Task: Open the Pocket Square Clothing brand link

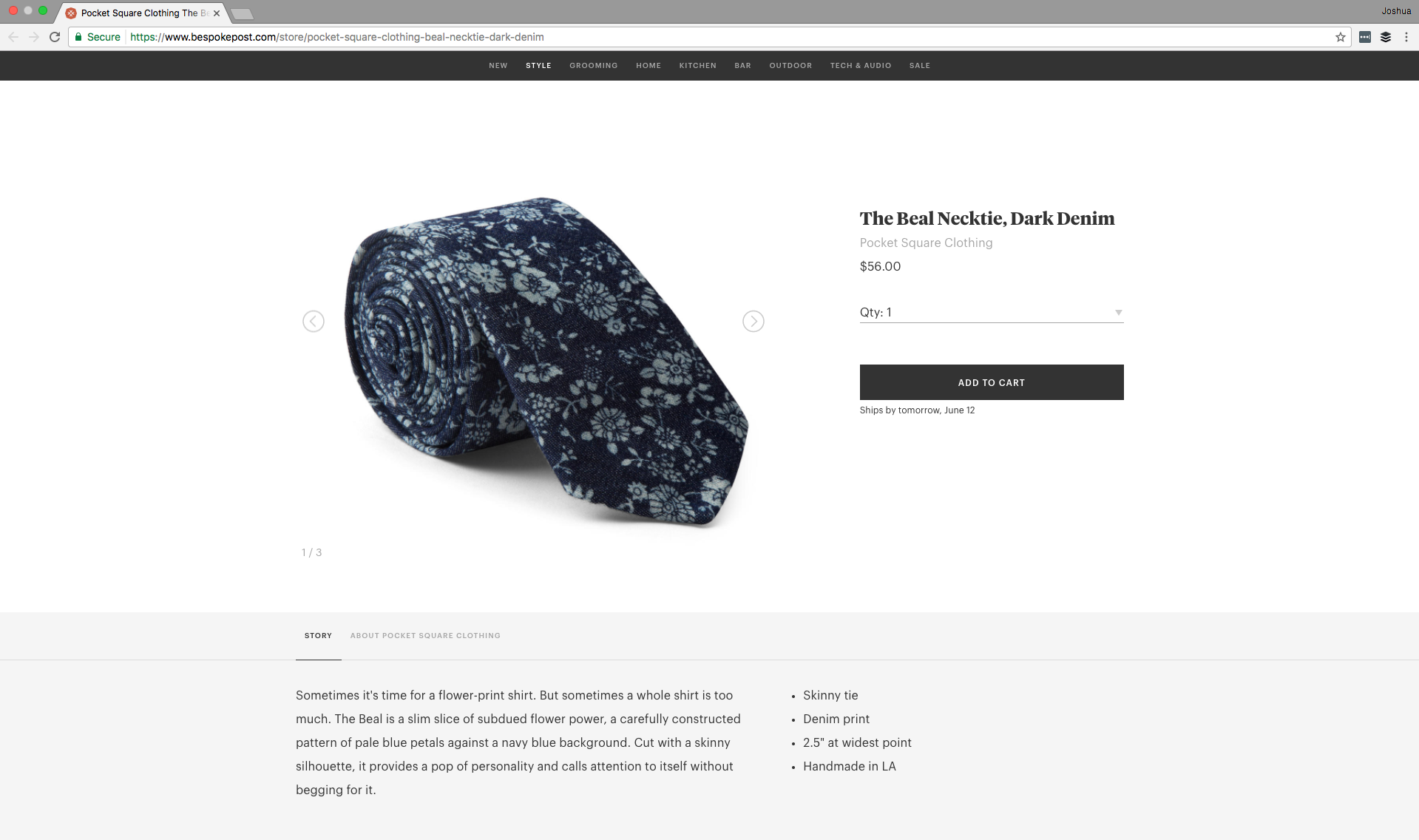Action: point(926,243)
